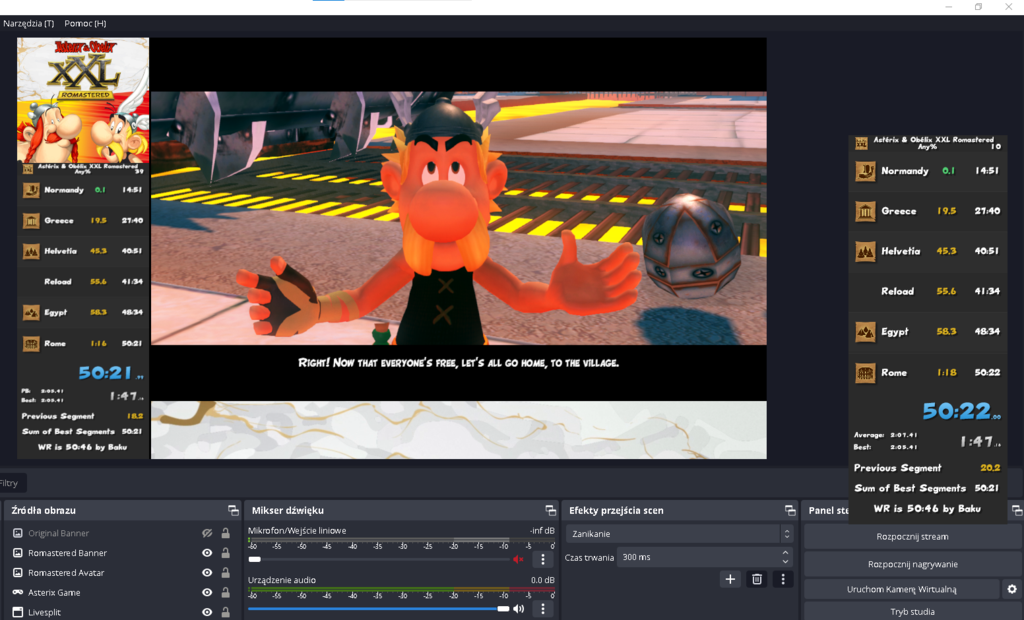Delete scene transition using the trash icon
The image size is (1024, 620).
[x=757, y=579]
